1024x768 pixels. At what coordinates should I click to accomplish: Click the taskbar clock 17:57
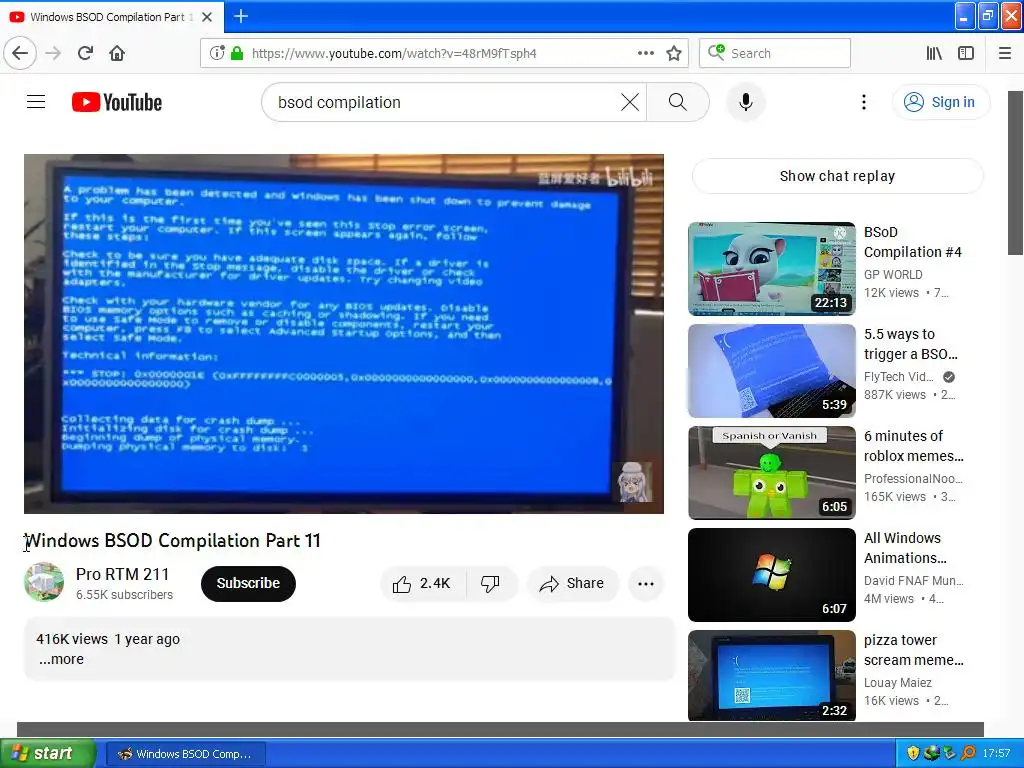[996, 753]
